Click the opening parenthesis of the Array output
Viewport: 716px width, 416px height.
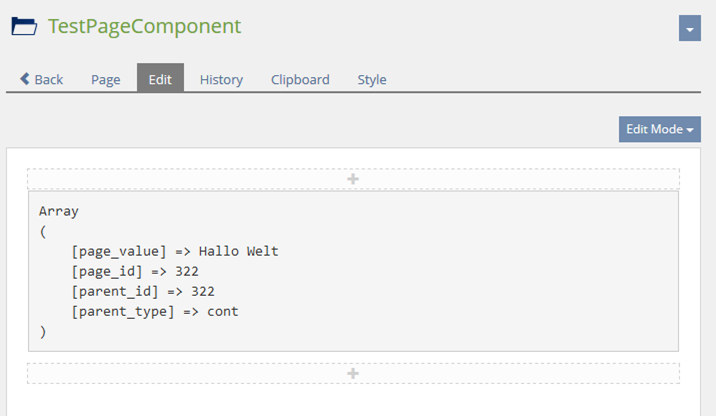(43, 231)
